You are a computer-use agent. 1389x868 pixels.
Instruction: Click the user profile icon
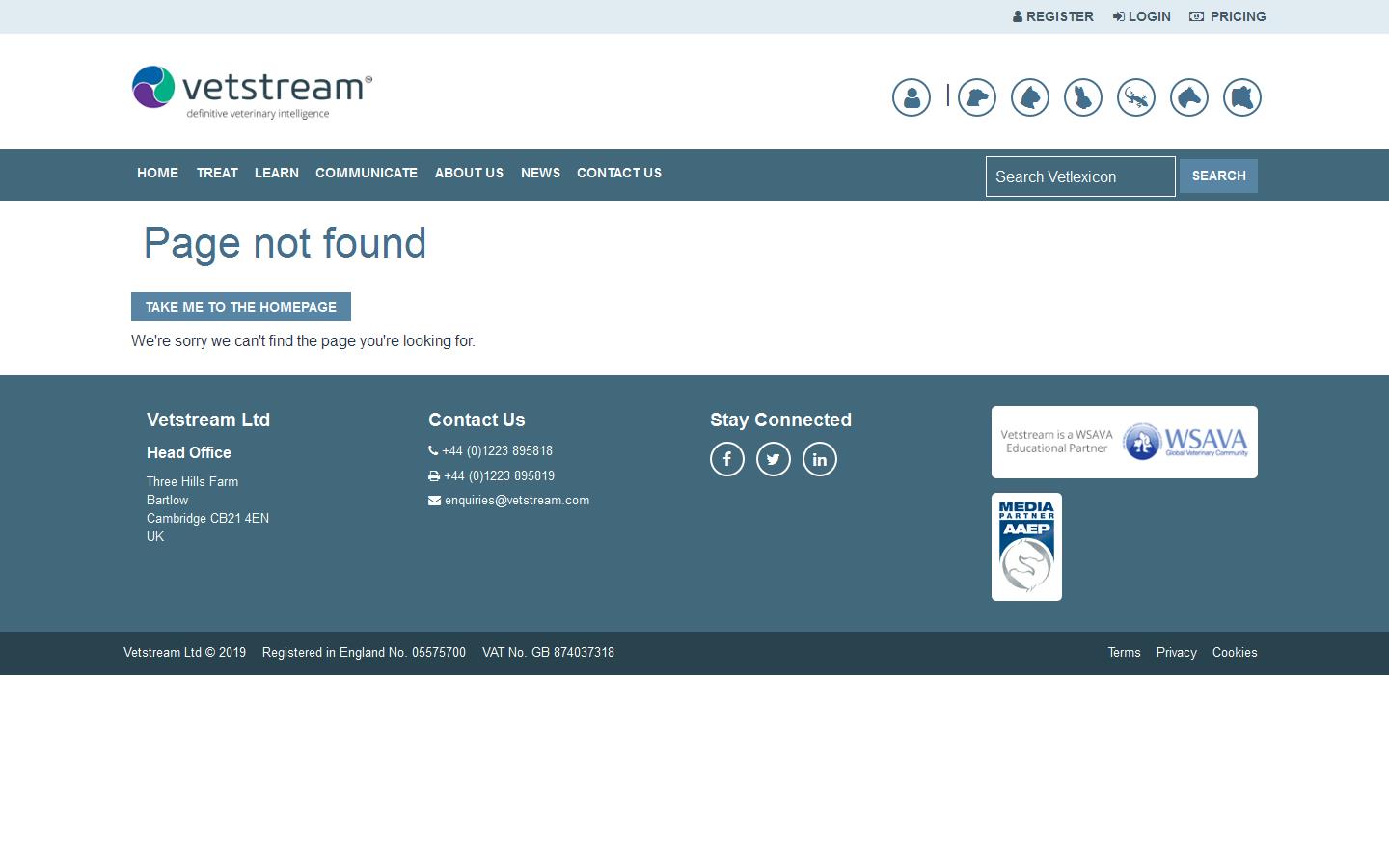(911, 97)
